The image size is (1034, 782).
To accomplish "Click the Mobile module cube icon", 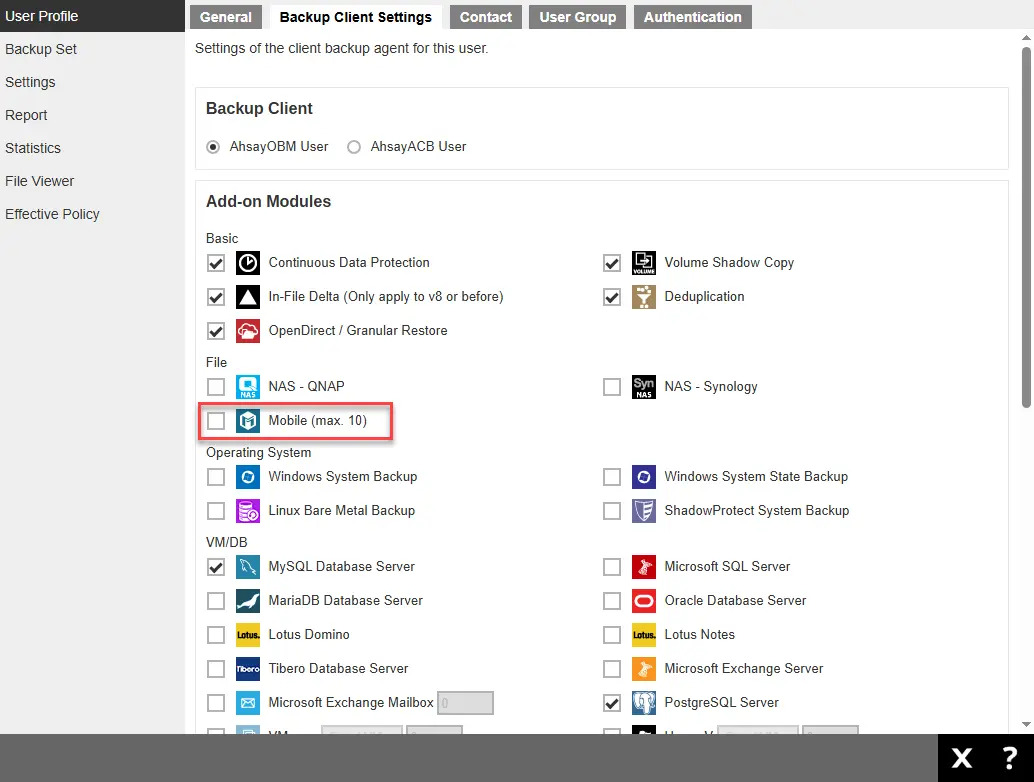I will pyautogui.click(x=247, y=421).
